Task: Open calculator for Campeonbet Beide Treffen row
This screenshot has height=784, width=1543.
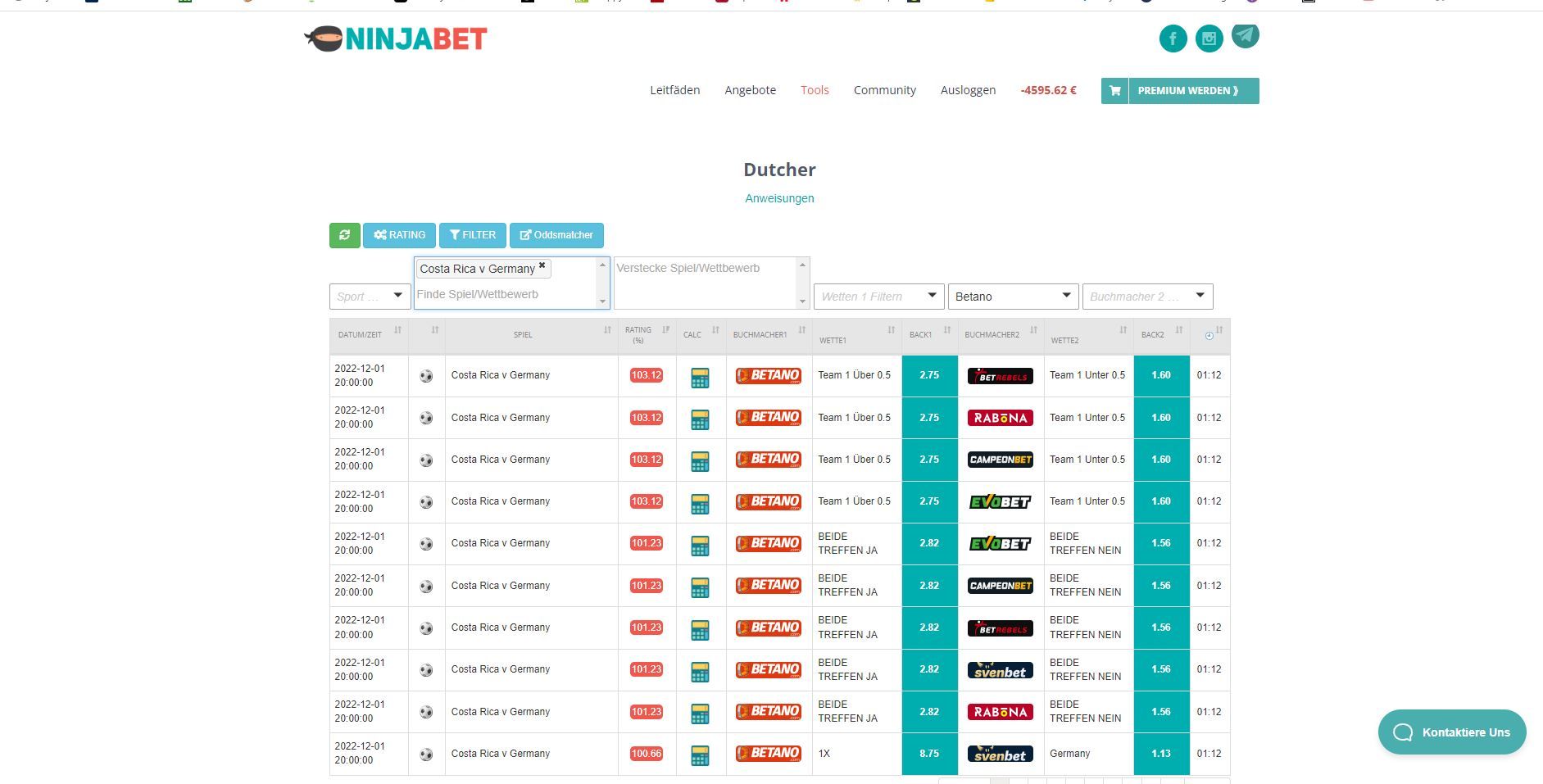Action: click(x=700, y=587)
